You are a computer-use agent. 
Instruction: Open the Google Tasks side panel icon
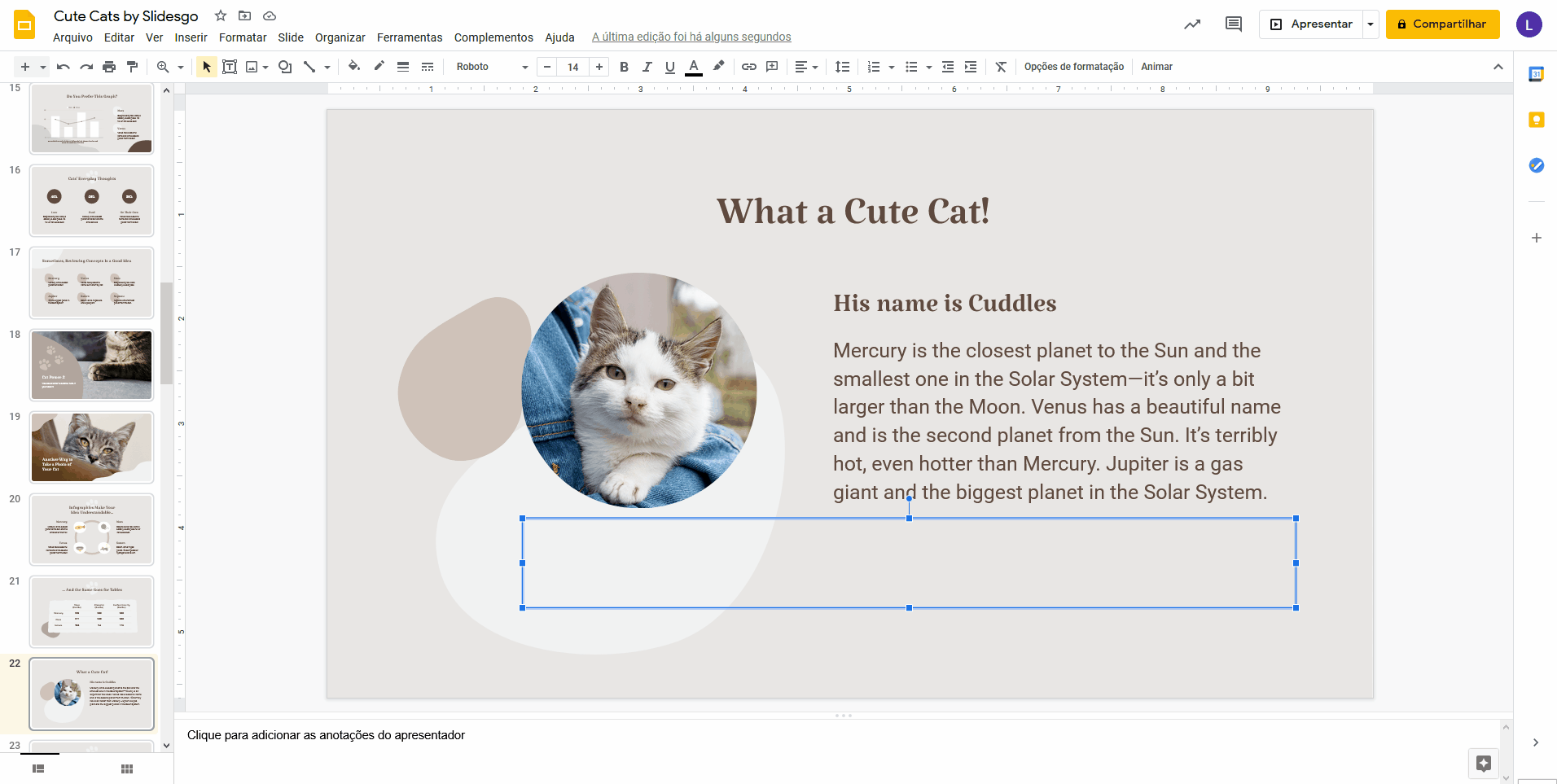[1537, 165]
